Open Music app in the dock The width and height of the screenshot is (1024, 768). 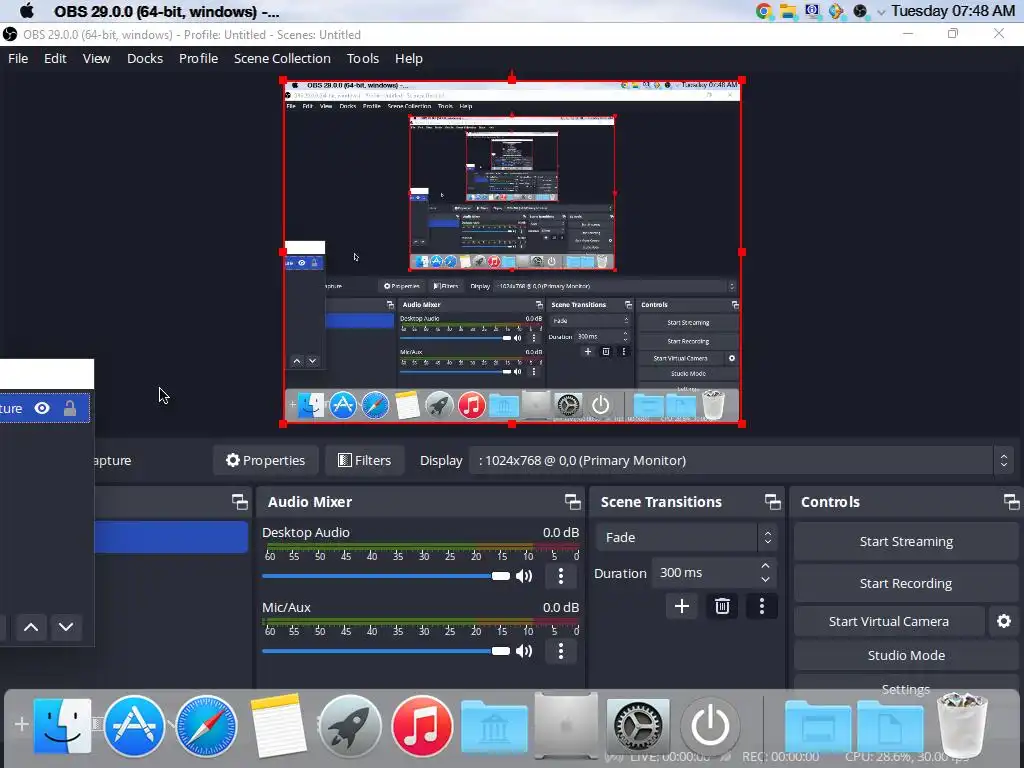pos(422,726)
